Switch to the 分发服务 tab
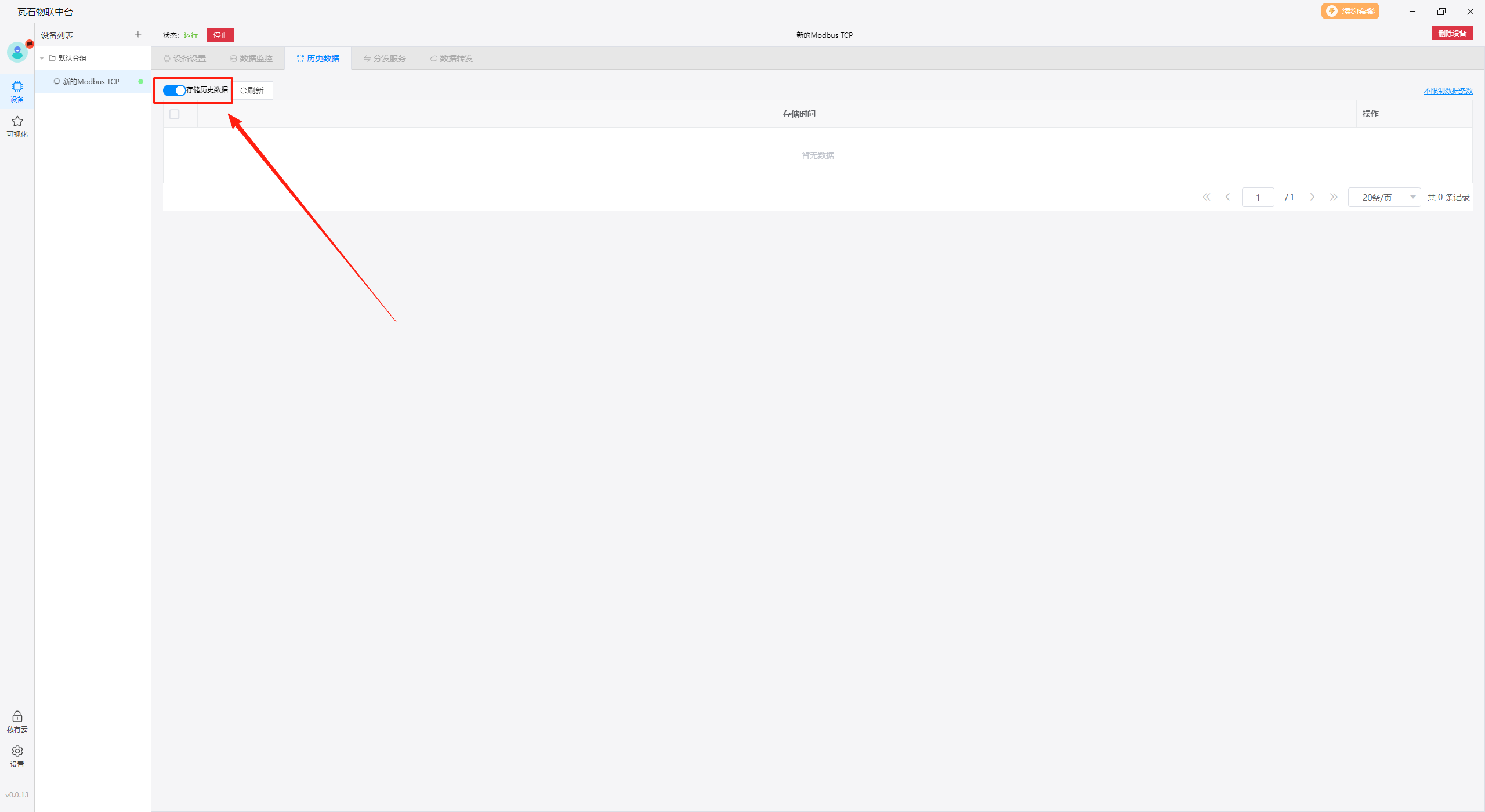 [385, 59]
